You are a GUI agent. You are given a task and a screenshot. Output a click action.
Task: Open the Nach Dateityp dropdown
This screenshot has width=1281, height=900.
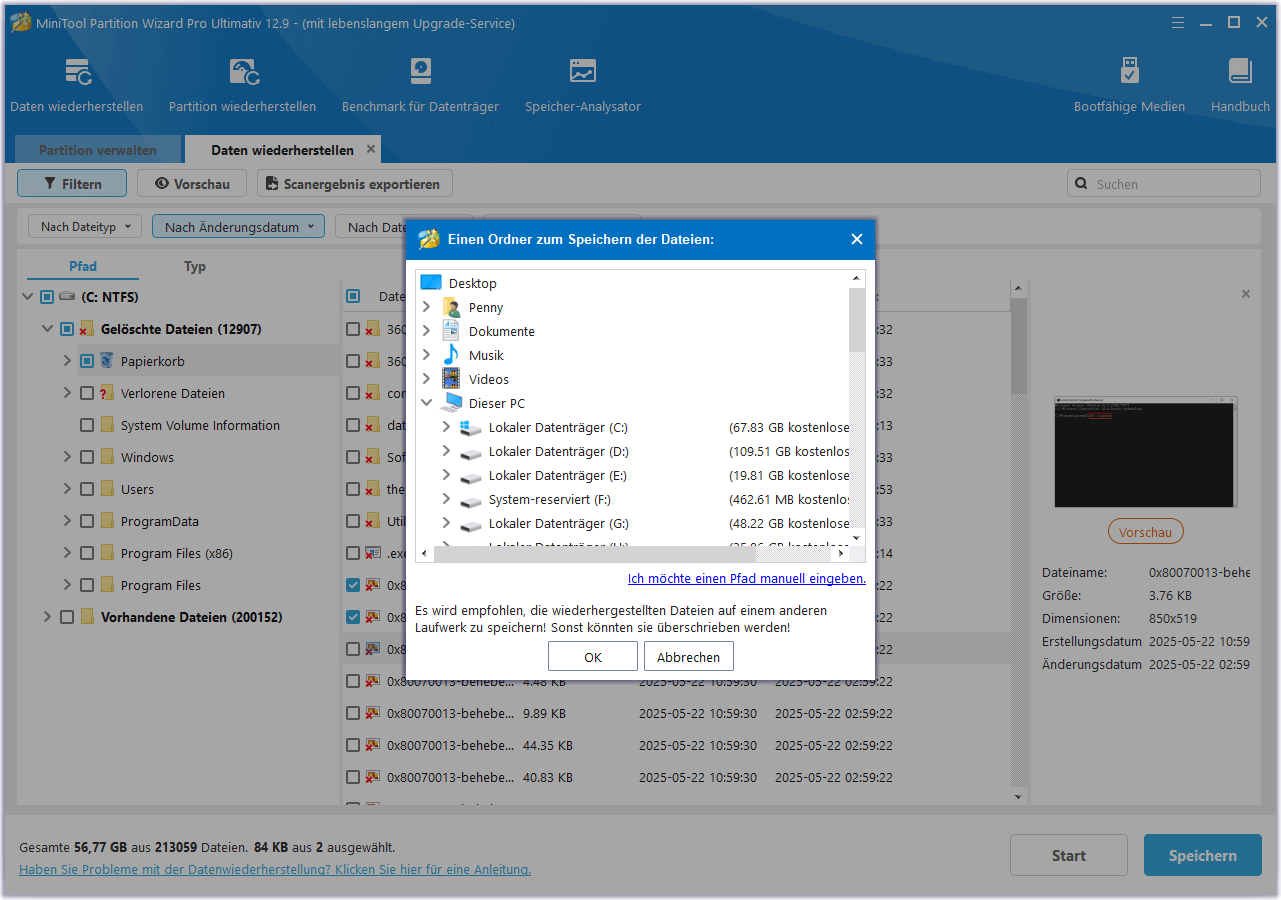(85, 227)
